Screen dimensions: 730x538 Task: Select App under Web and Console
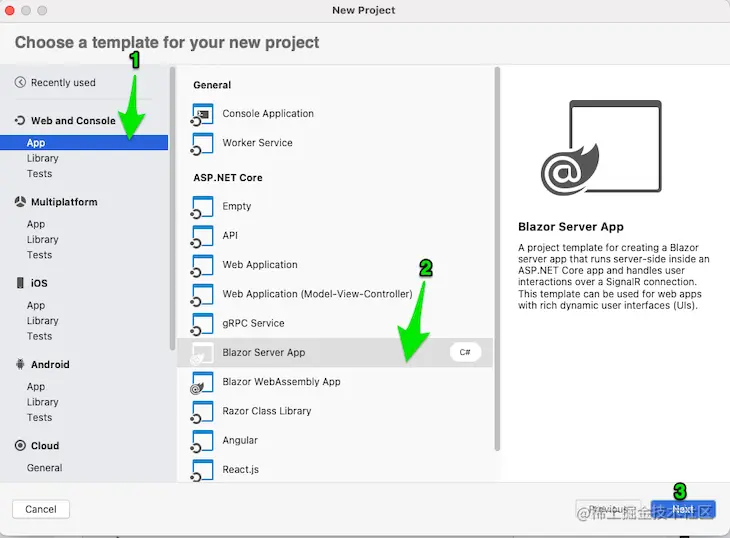84,142
